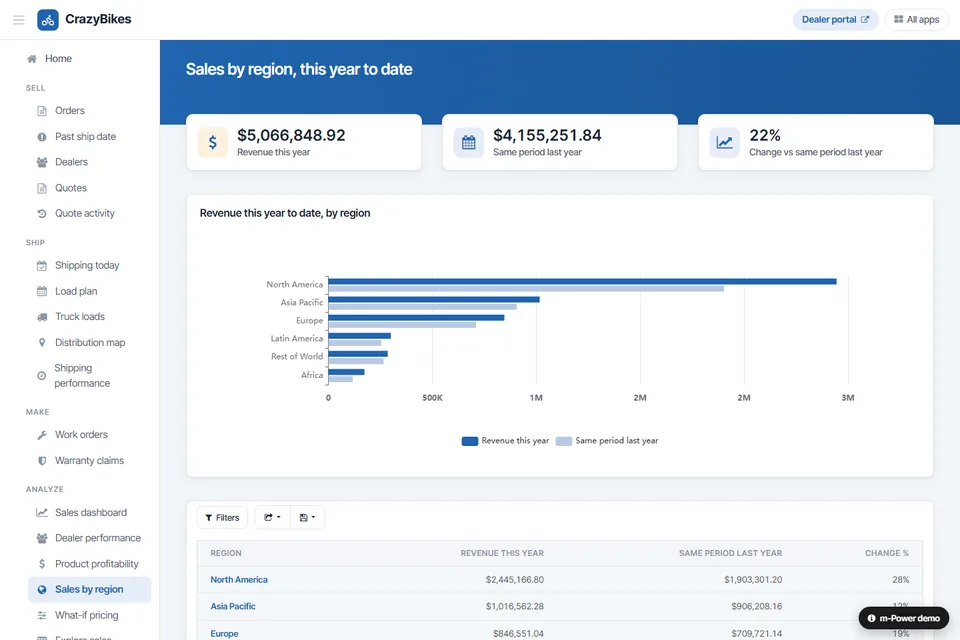
Task: Toggle Same period last year legend swatch
Action: pos(564,441)
